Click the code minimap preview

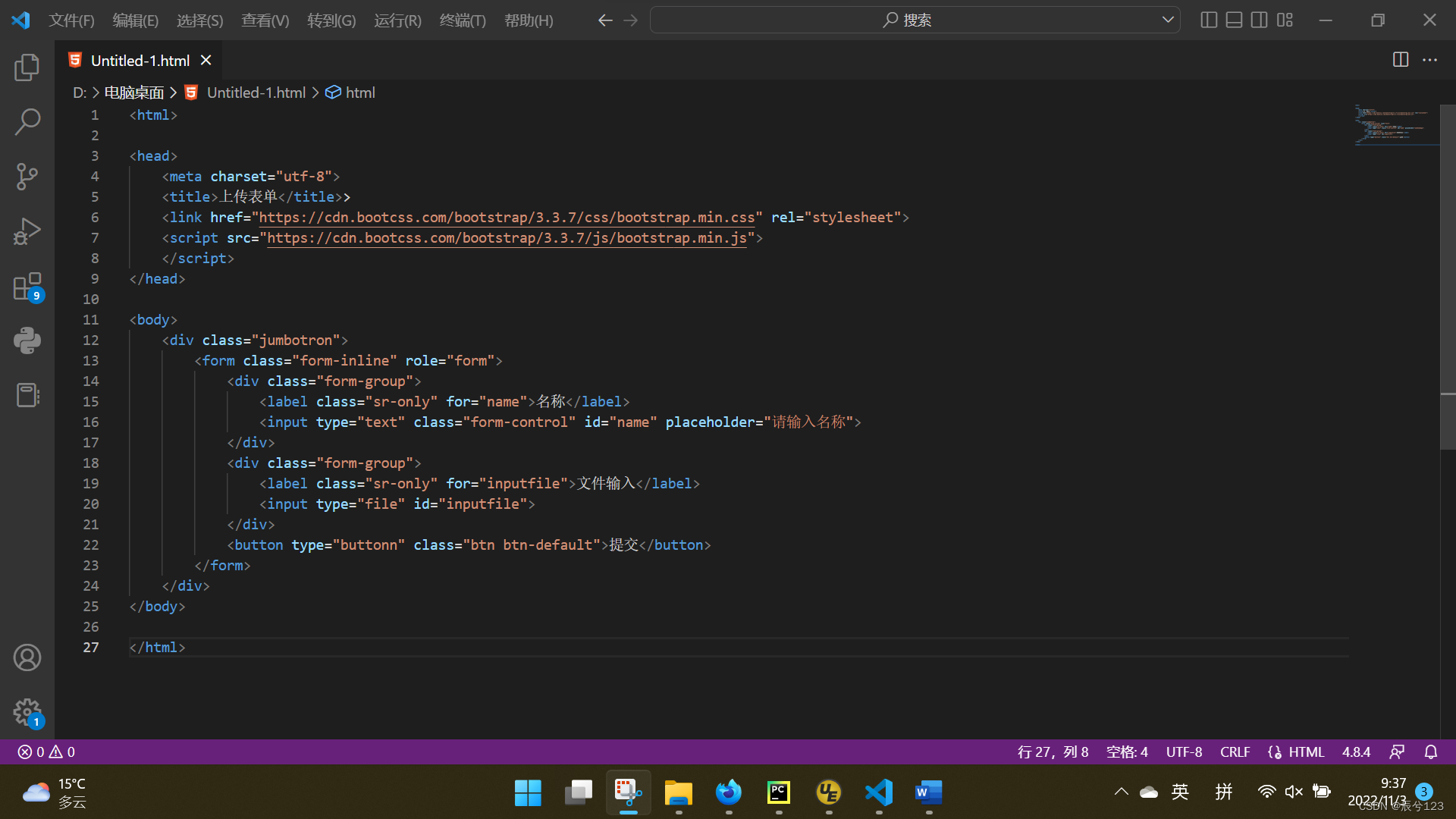point(1395,125)
